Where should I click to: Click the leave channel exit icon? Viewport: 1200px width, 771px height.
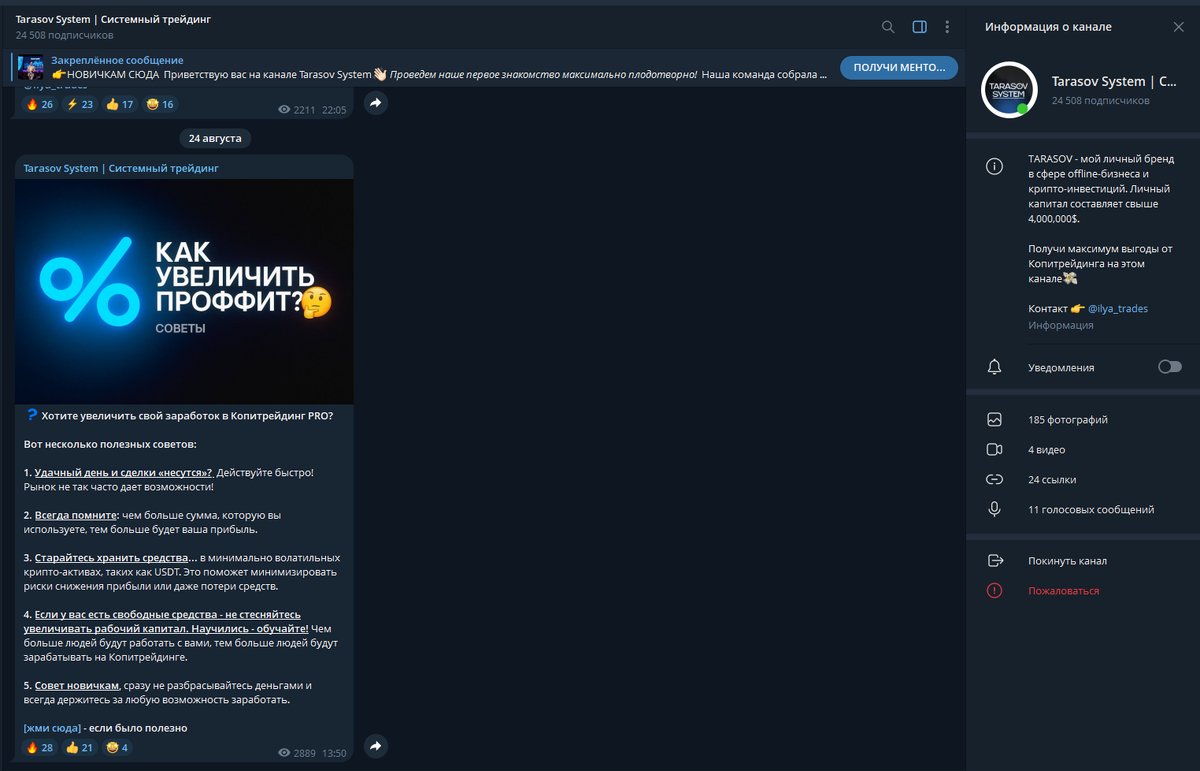[994, 561]
